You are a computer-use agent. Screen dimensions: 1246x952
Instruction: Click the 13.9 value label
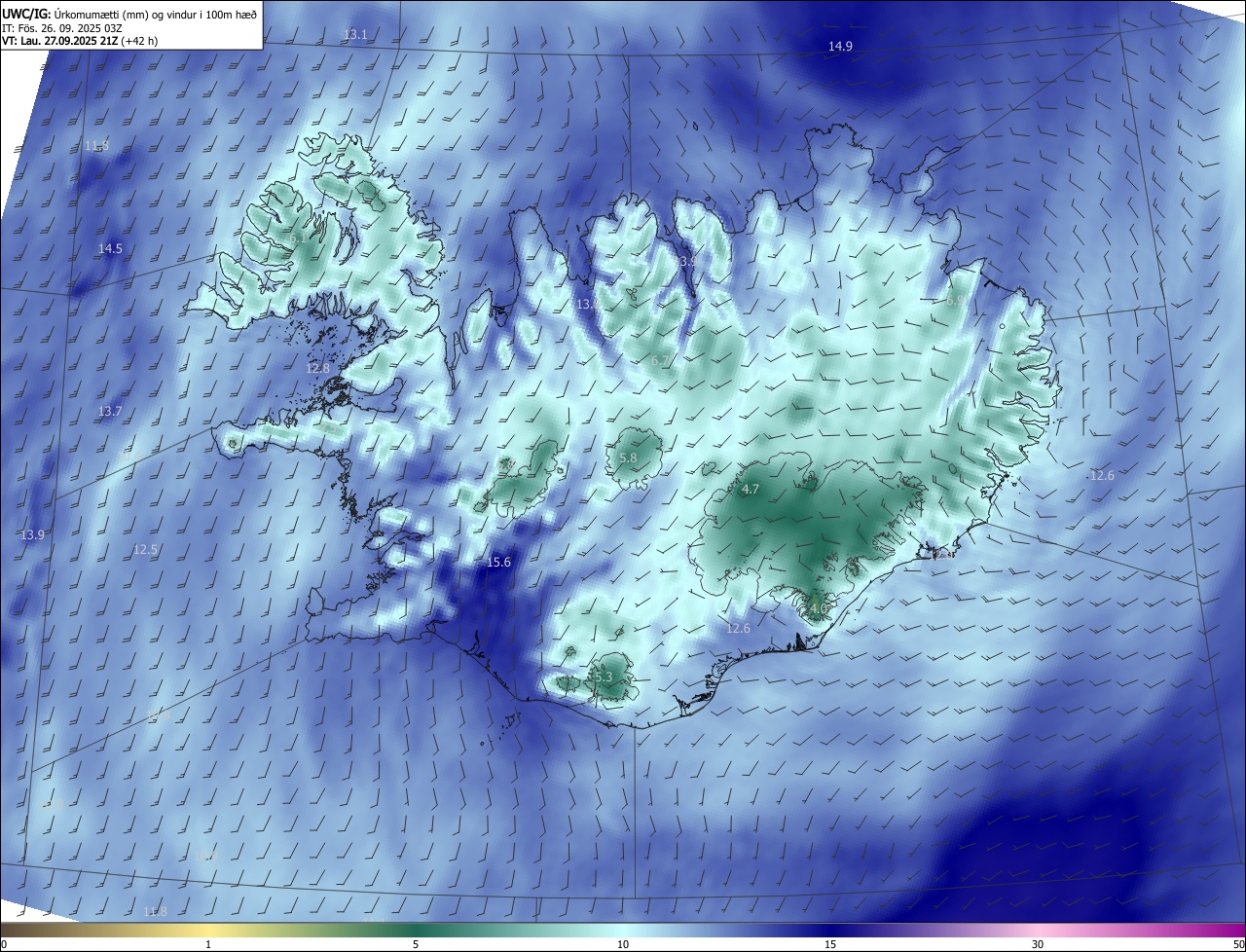[x=33, y=535]
